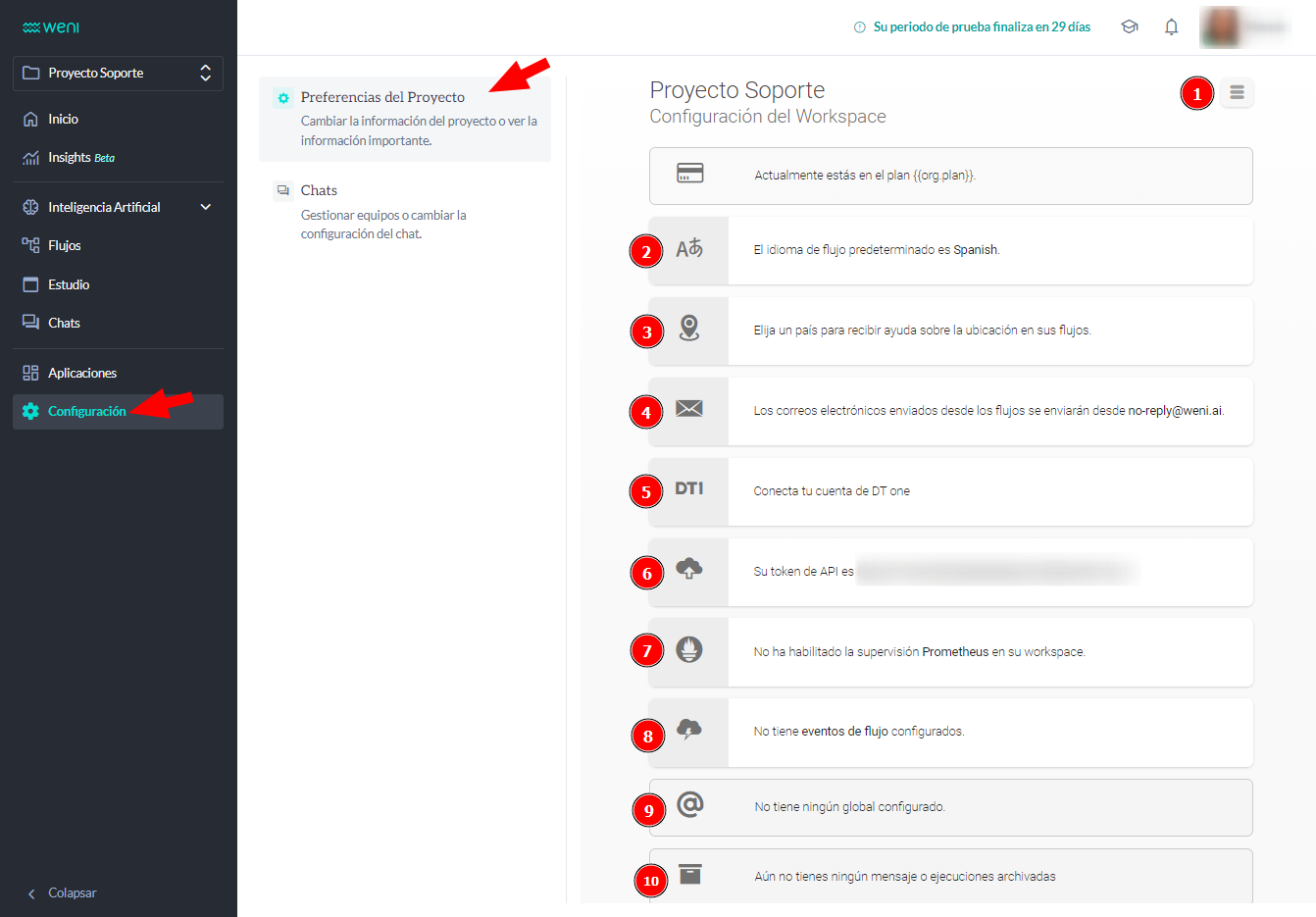Click the graduation cap learning icon
Viewport: 1316px width, 917px height.
(x=1130, y=27)
